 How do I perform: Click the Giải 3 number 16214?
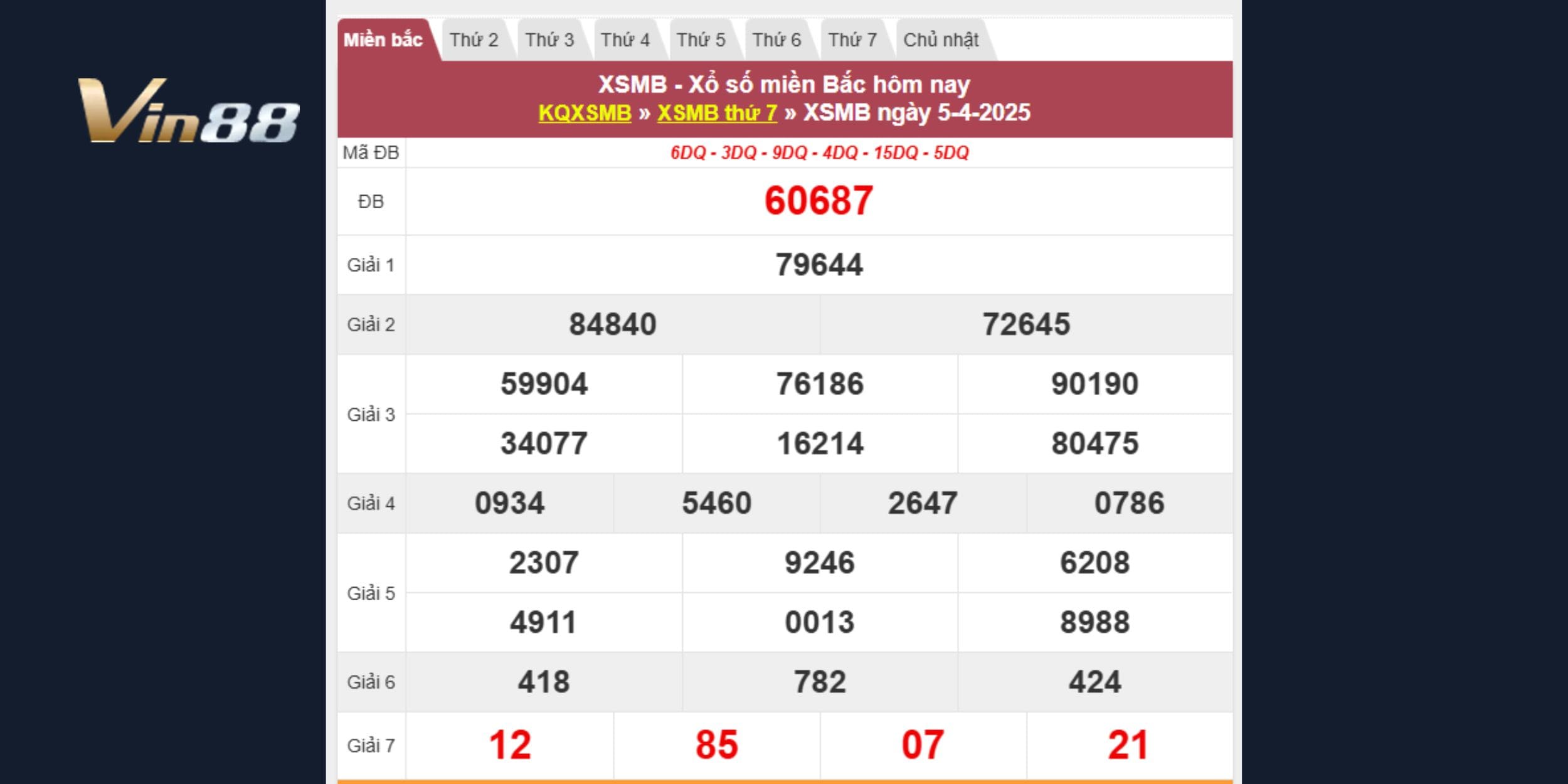(x=820, y=443)
